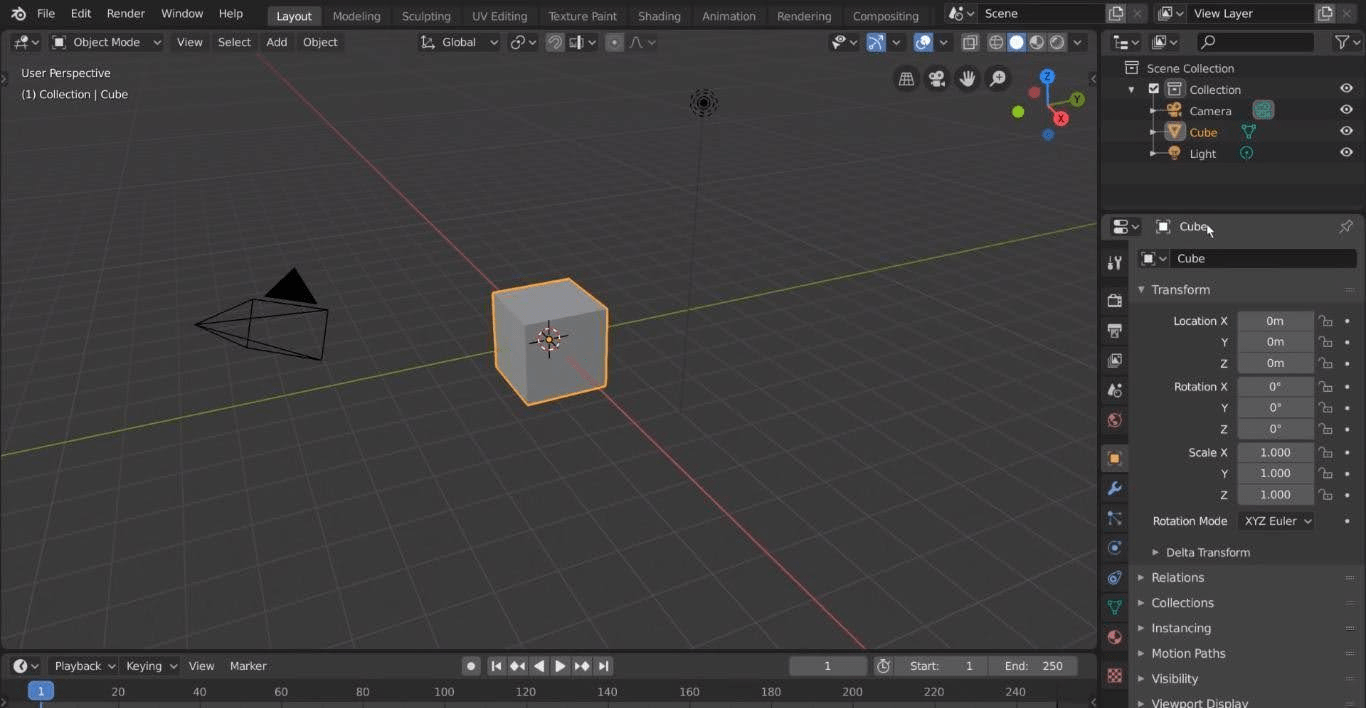1366x708 pixels.
Task: Open the Rotation Mode XYZ Euler dropdown
Action: click(x=1276, y=521)
